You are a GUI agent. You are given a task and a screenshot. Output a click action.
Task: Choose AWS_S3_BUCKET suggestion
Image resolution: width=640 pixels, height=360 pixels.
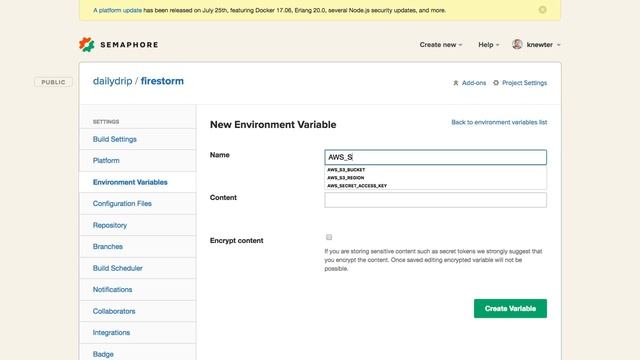[435, 170]
